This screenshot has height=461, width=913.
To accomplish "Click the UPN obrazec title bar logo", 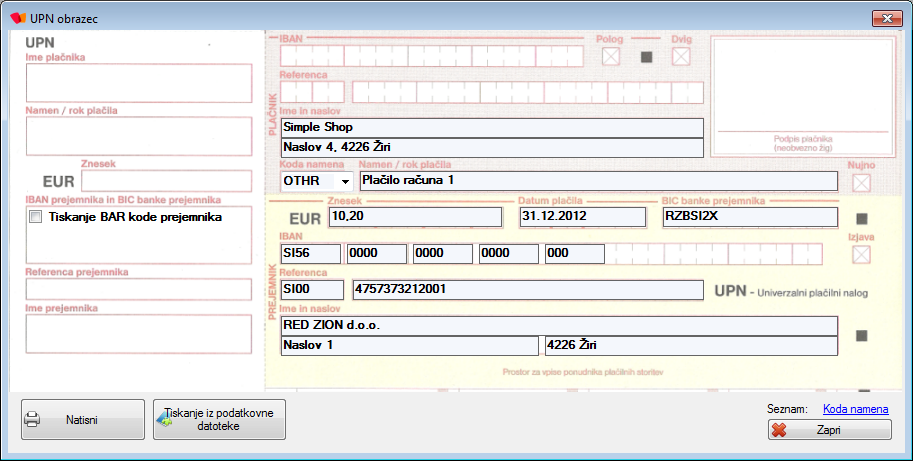I will (x=17, y=16).
